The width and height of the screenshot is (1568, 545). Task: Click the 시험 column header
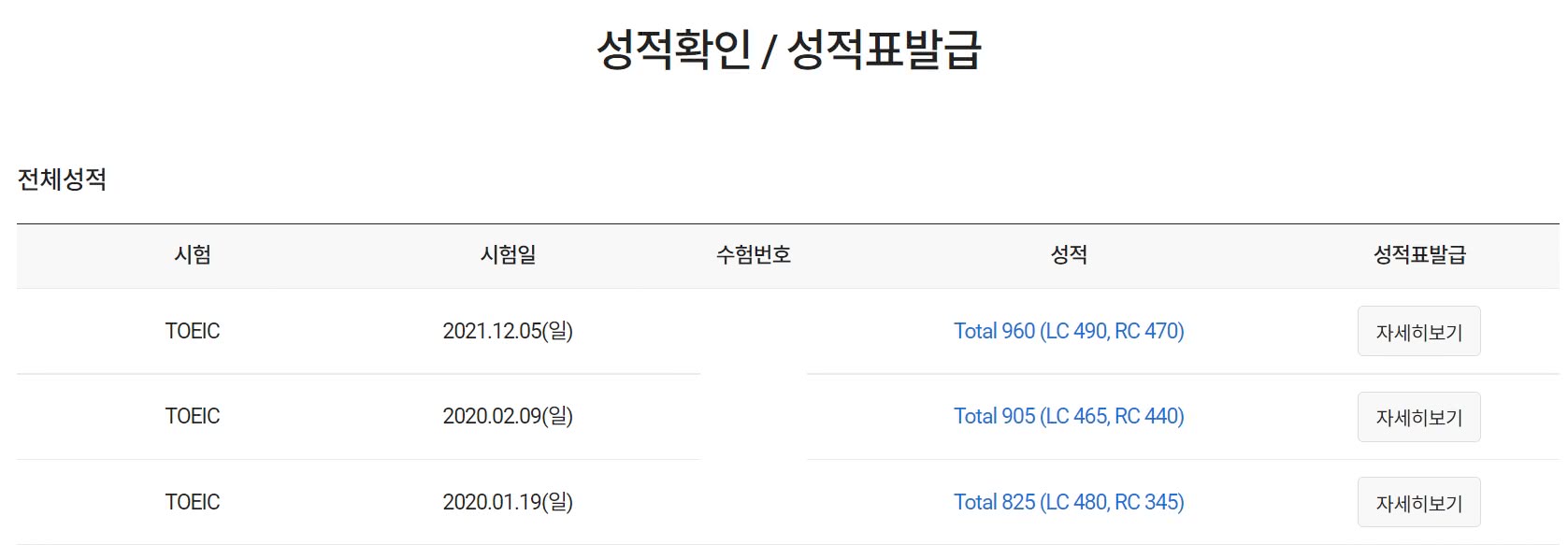point(193,255)
